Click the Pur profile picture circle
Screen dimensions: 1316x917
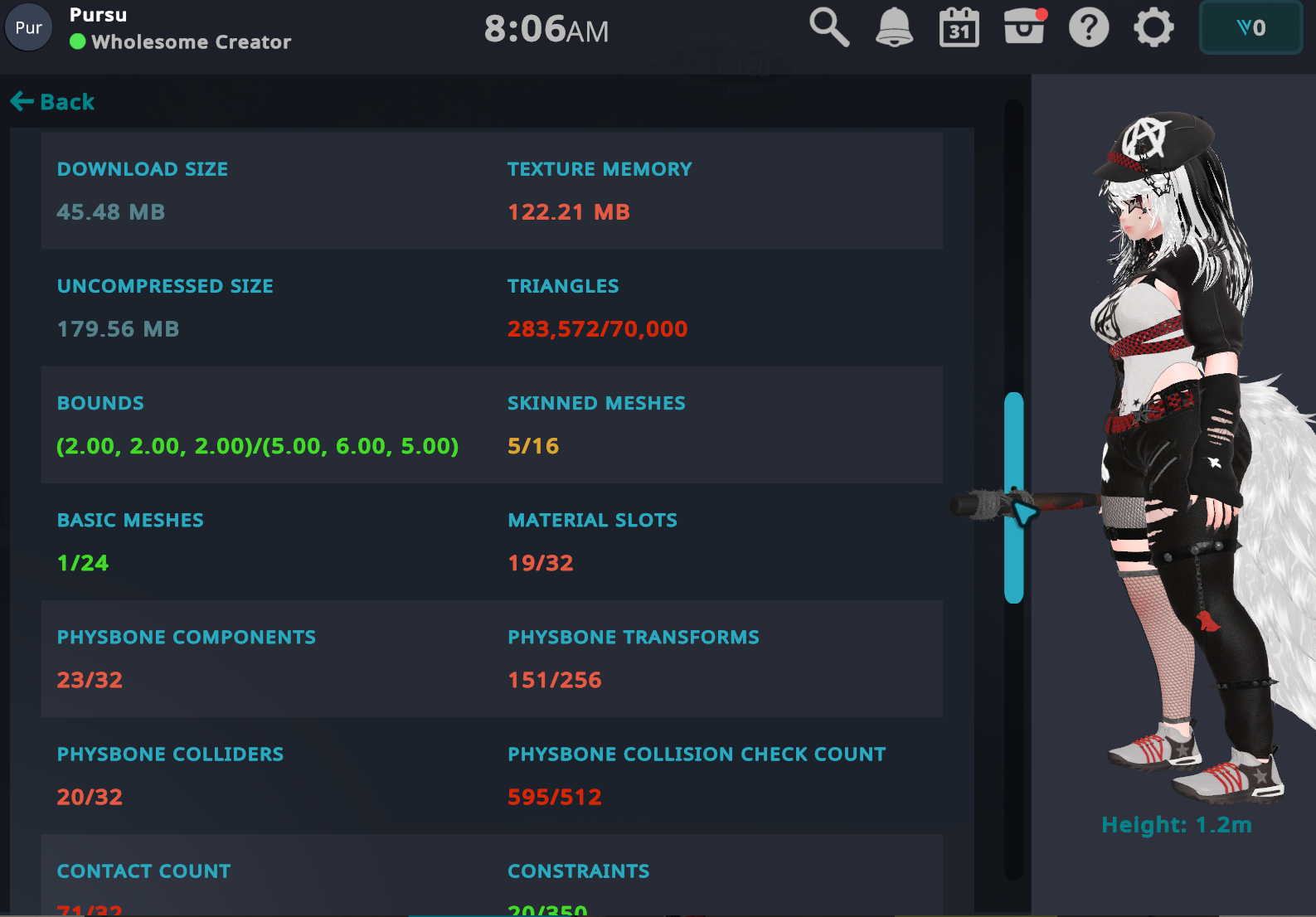[29, 28]
